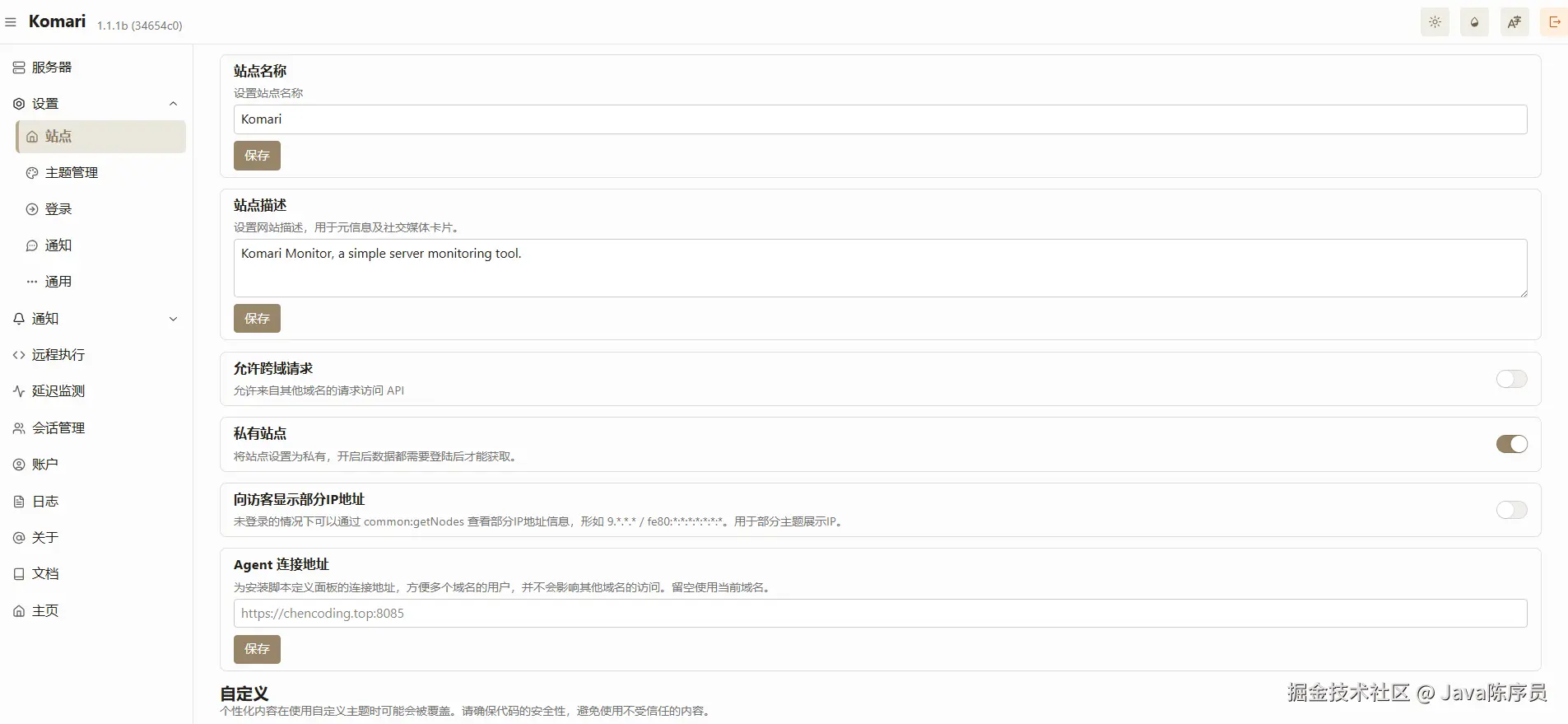
Task: Click the bell icon beside 通知
Action: tap(19, 319)
